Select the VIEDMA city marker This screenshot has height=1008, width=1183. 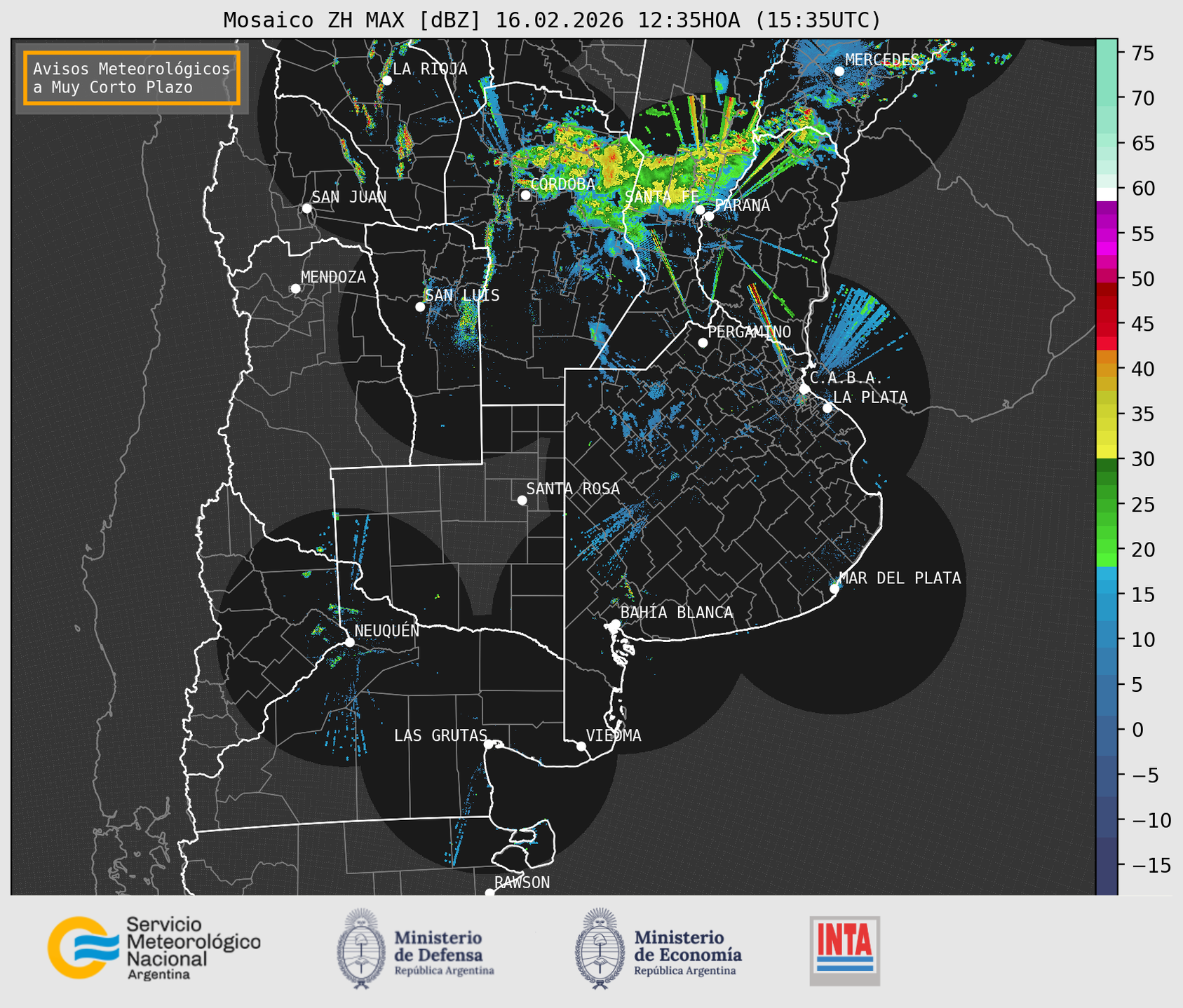click(581, 746)
